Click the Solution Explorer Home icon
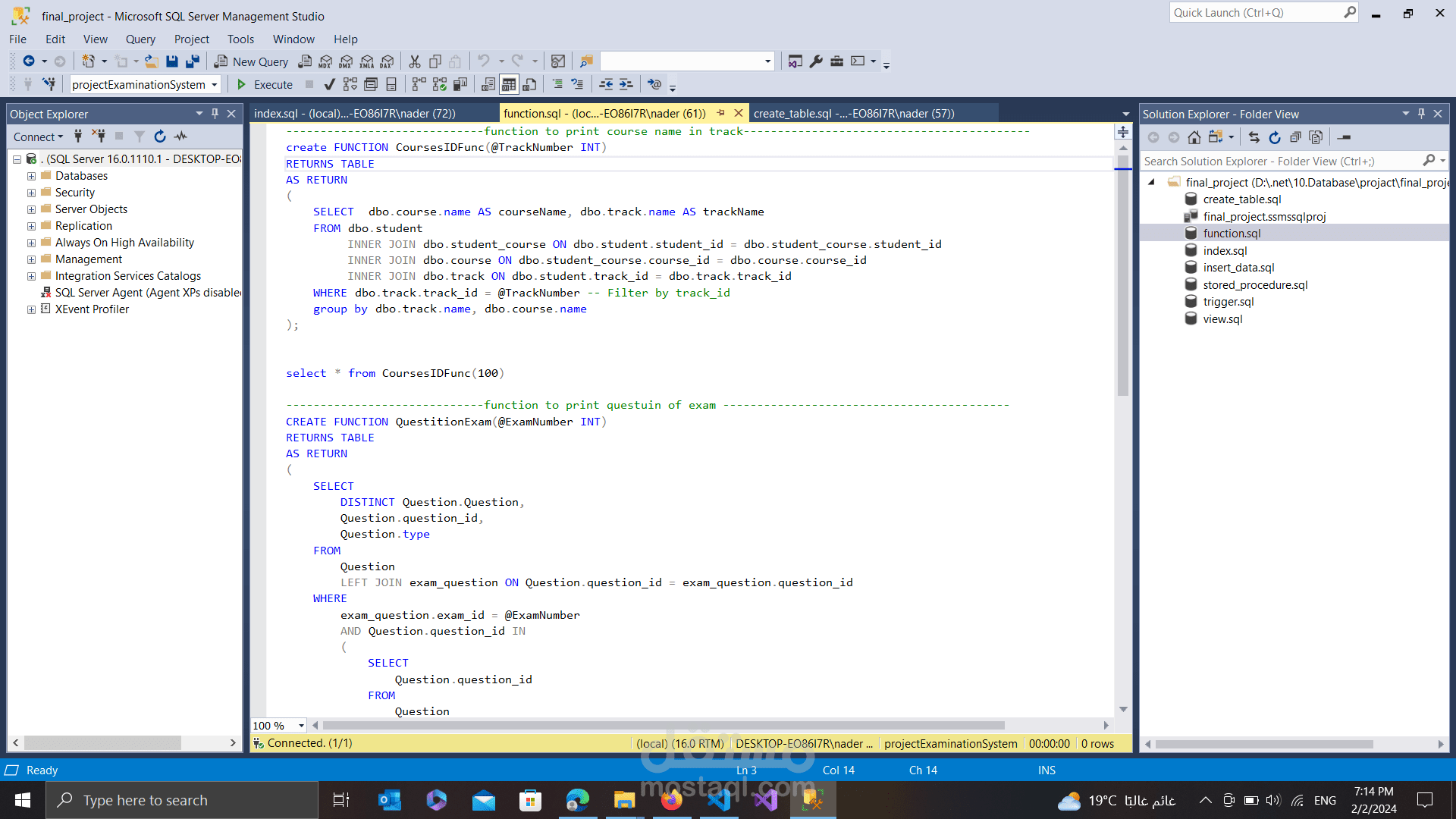Screen dimensions: 1456x819 pyautogui.click(x=1194, y=137)
